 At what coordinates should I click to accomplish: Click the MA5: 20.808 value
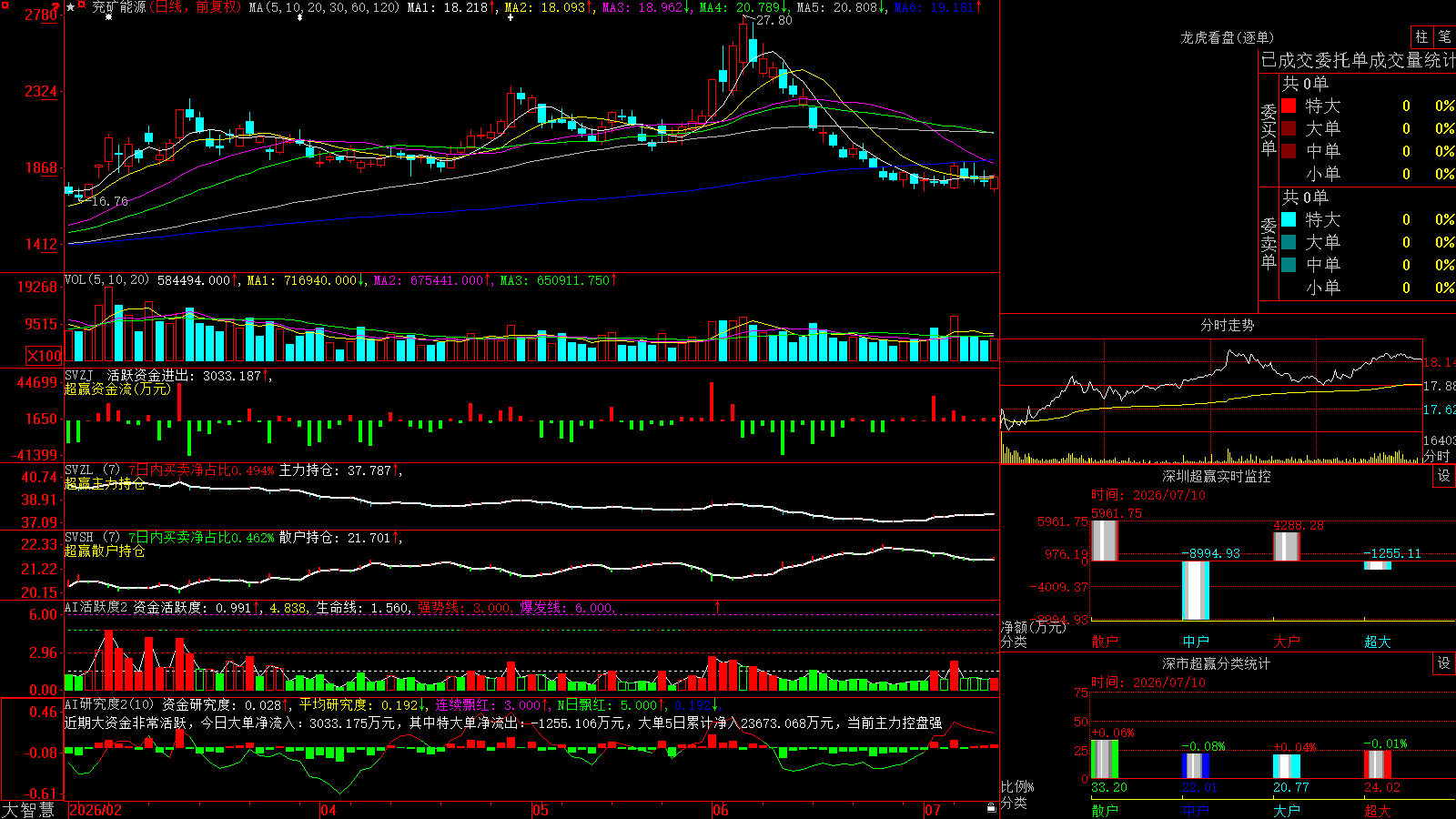coord(840,7)
